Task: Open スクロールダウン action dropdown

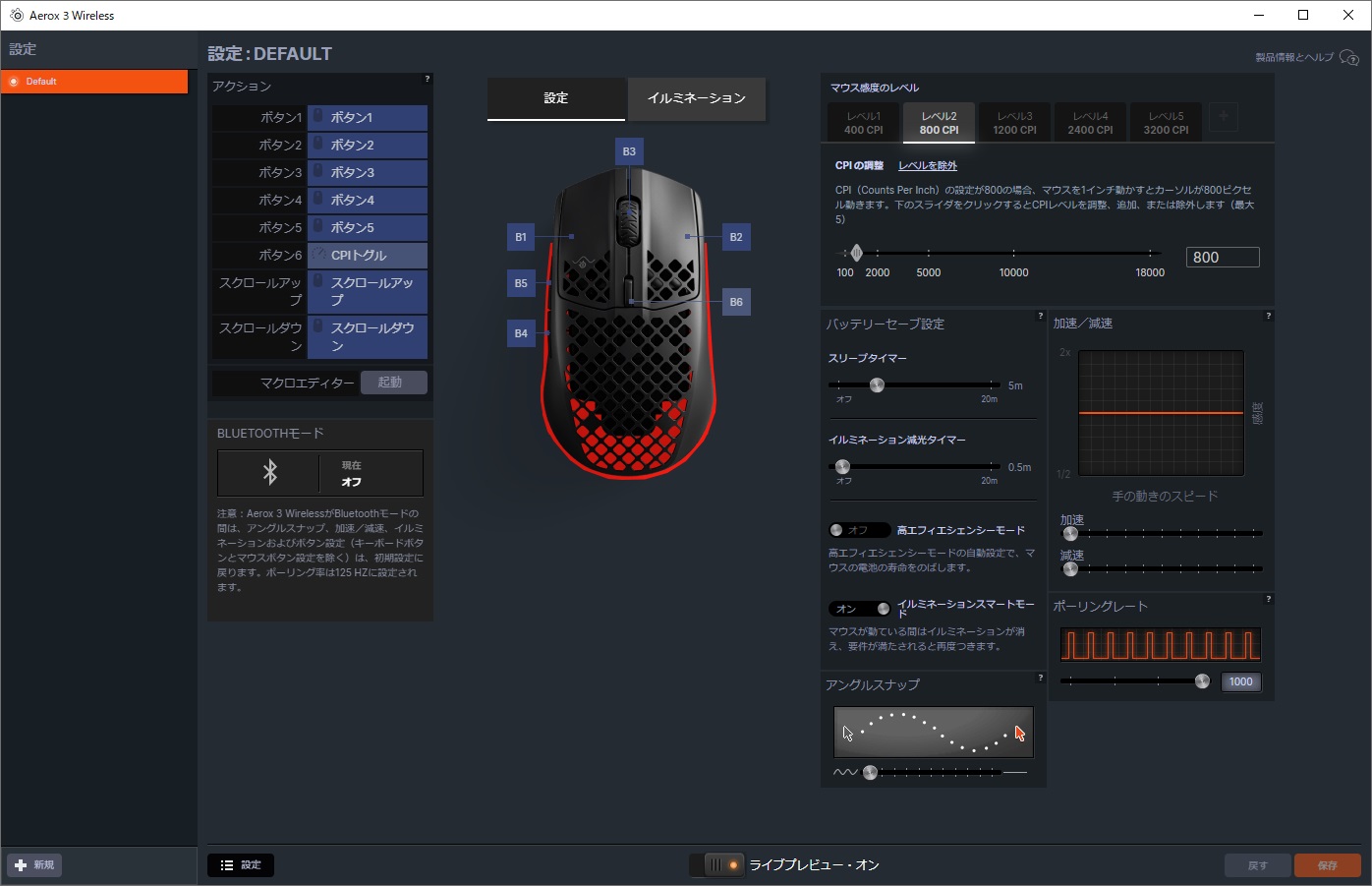Action: 368,337
